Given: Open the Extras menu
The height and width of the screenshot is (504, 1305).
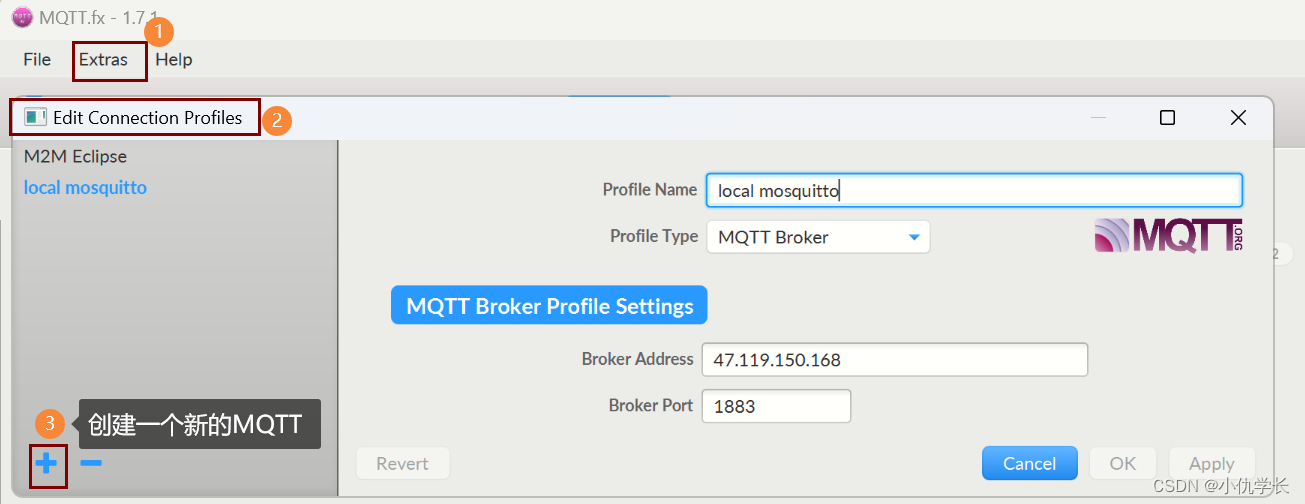Looking at the screenshot, I should (104, 60).
